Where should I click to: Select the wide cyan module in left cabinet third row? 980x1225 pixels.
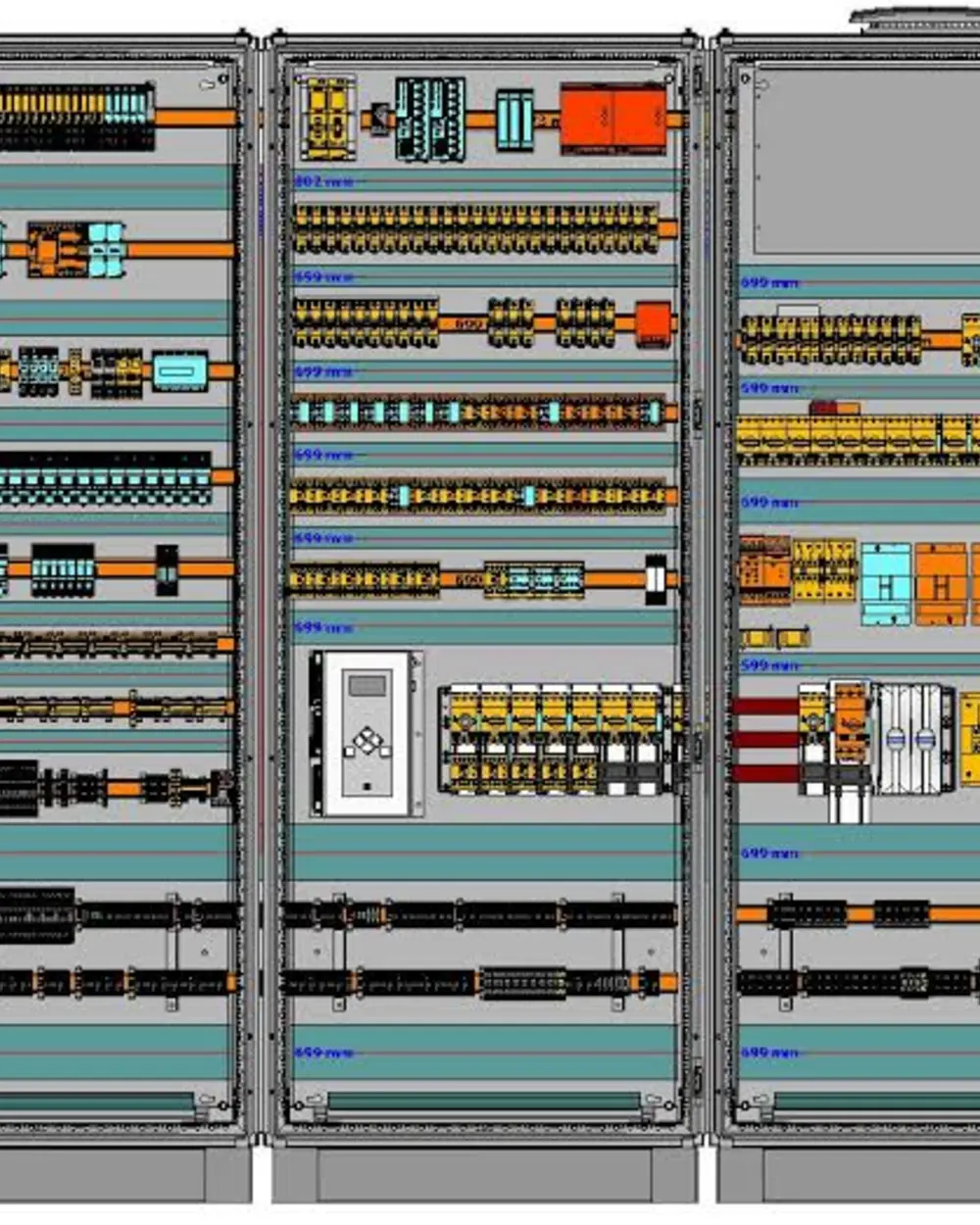(x=180, y=372)
